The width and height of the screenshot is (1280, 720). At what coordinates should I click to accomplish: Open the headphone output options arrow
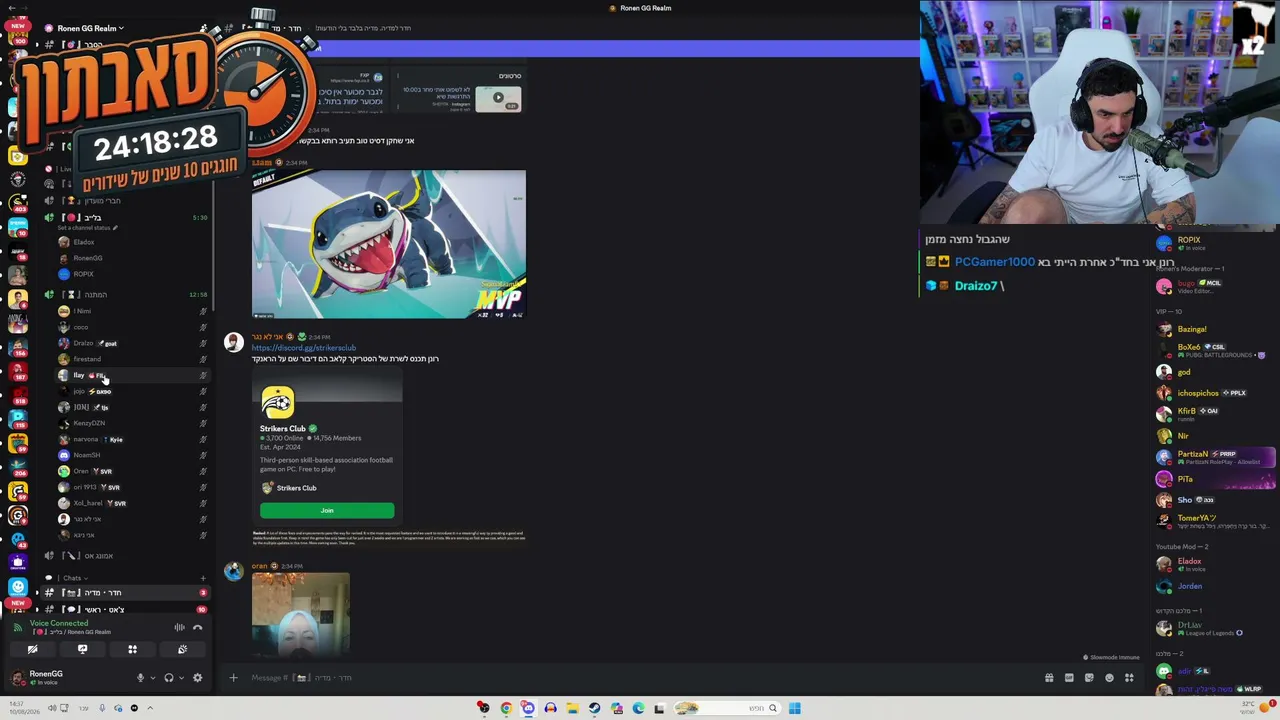(x=181, y=678)
